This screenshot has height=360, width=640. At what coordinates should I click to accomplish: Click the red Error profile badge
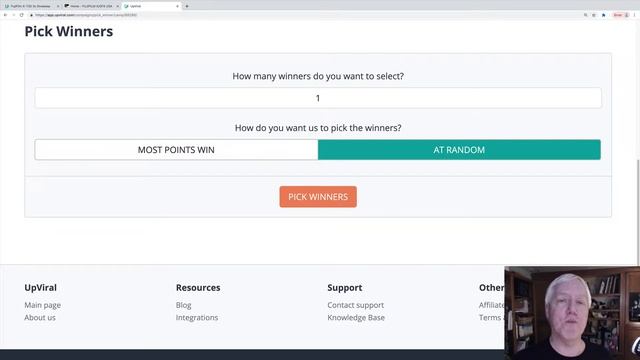point(621,15)
